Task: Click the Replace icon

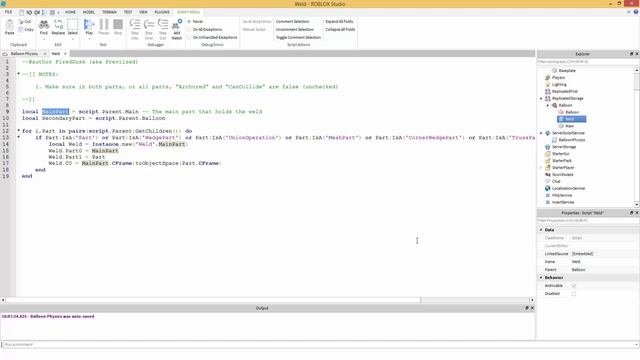Action: 58,24
